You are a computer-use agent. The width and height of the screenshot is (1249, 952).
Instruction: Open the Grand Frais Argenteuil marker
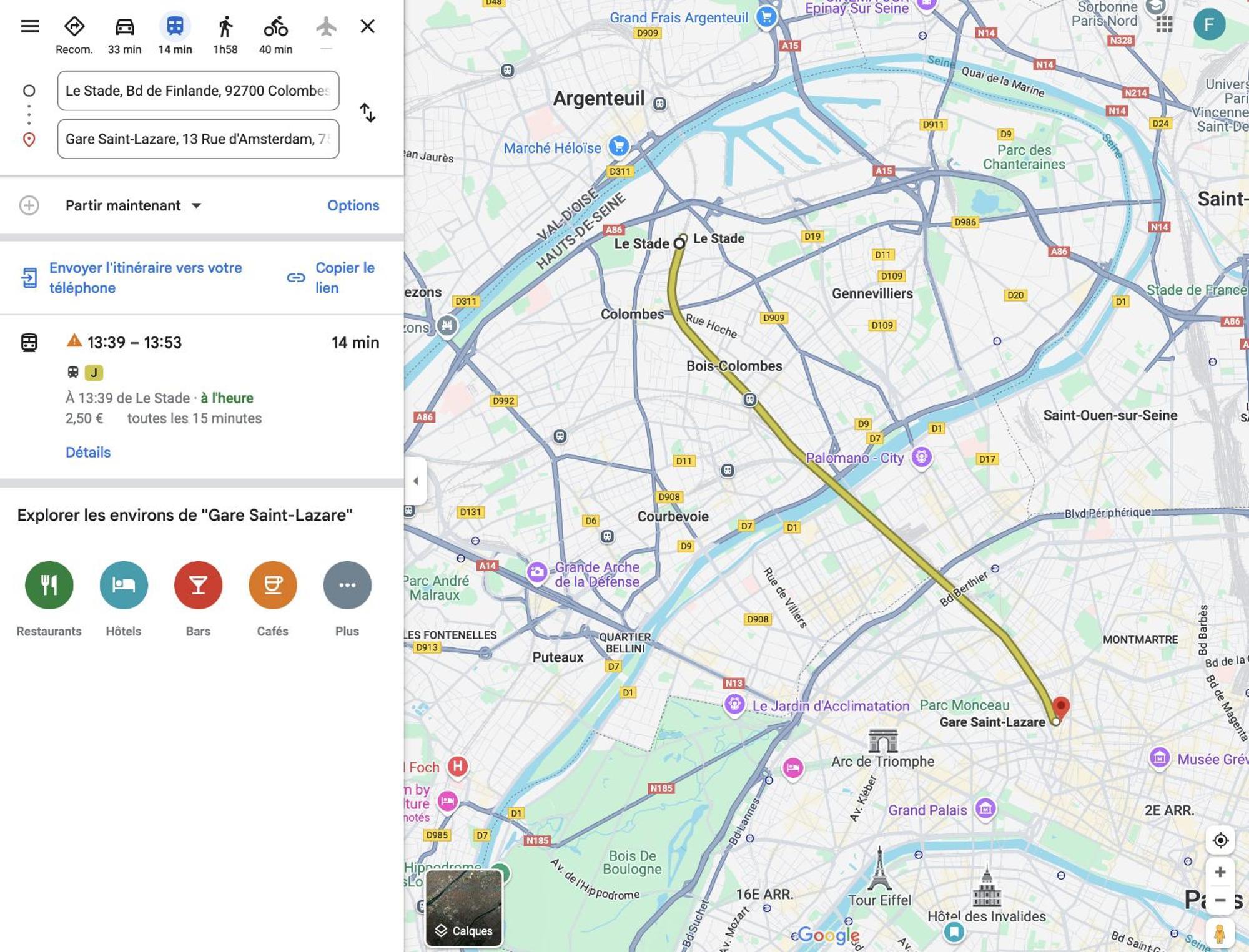tap(767, 17)
